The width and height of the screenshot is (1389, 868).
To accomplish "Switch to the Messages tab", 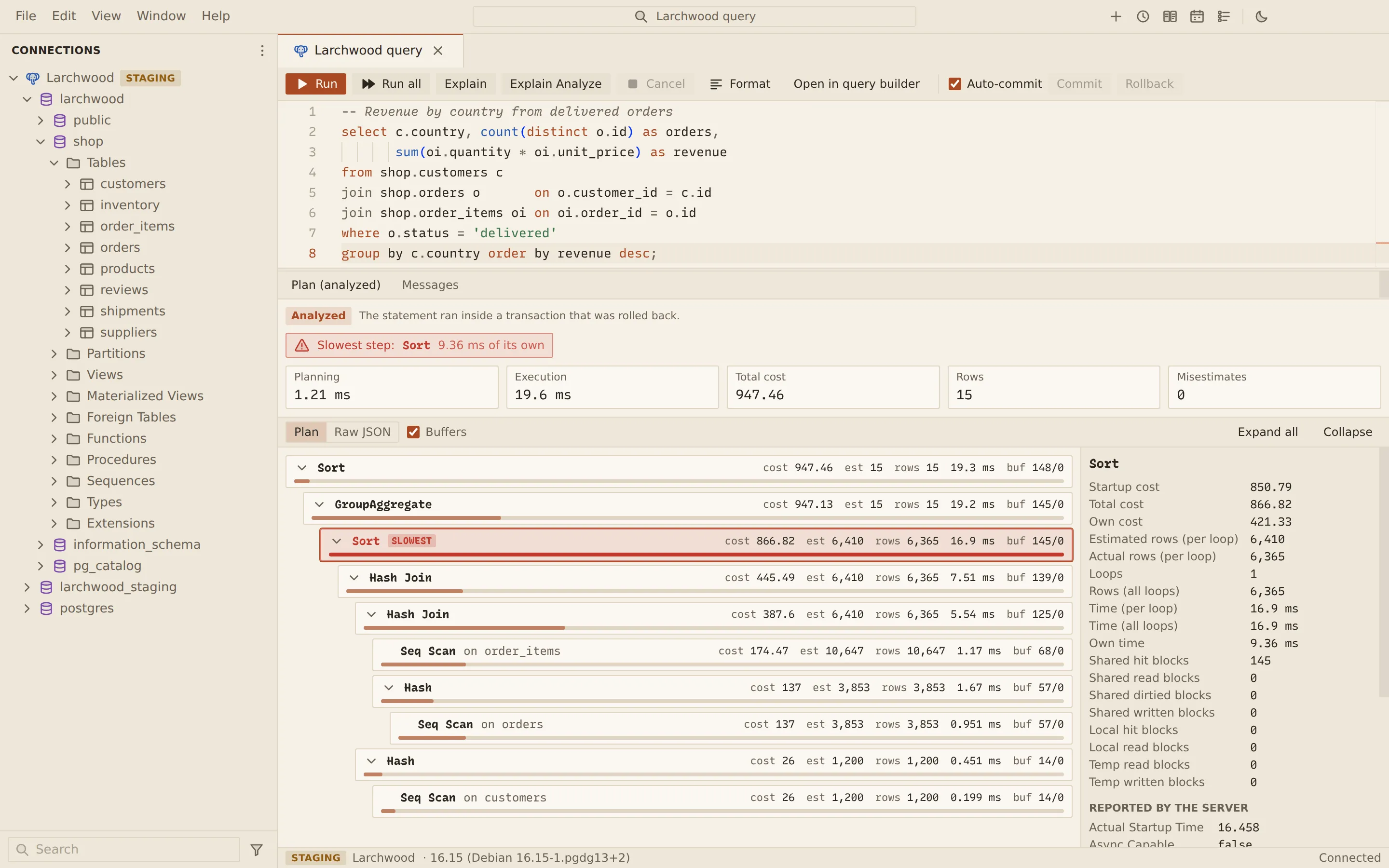I will click(x=430, y=285).
